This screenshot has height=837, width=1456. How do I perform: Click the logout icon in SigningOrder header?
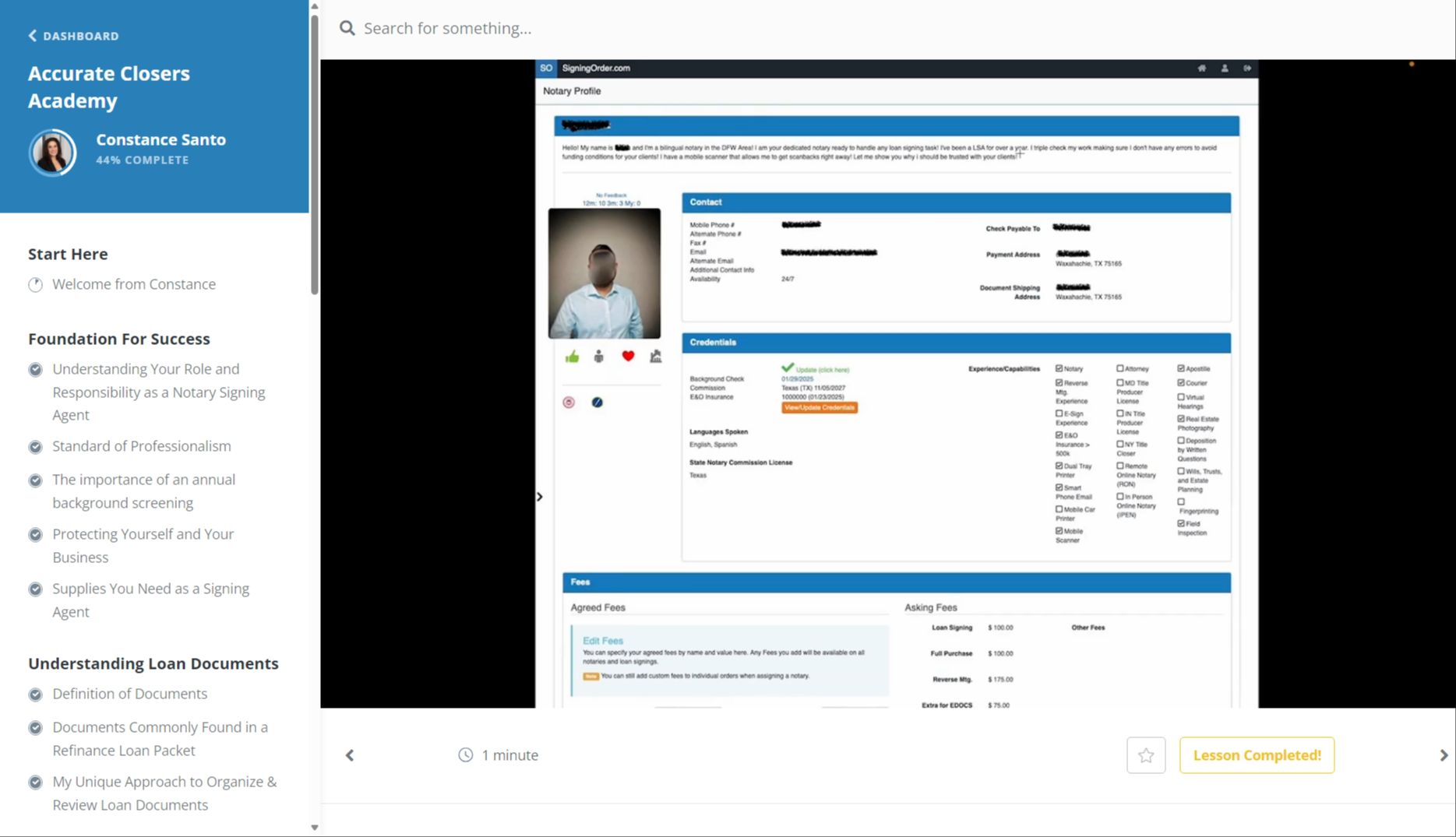coord(1247,69)
